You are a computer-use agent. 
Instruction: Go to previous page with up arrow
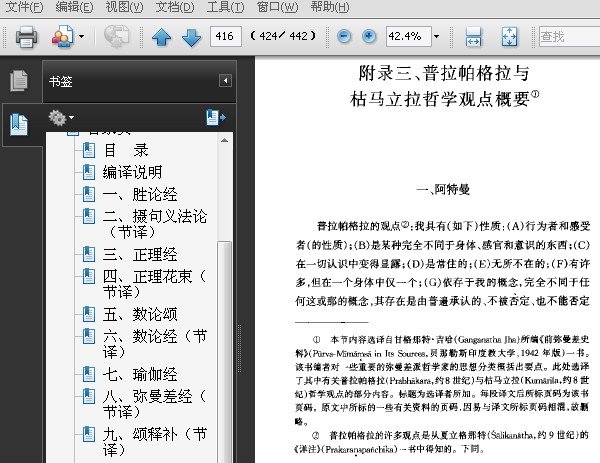coord(161,37)
